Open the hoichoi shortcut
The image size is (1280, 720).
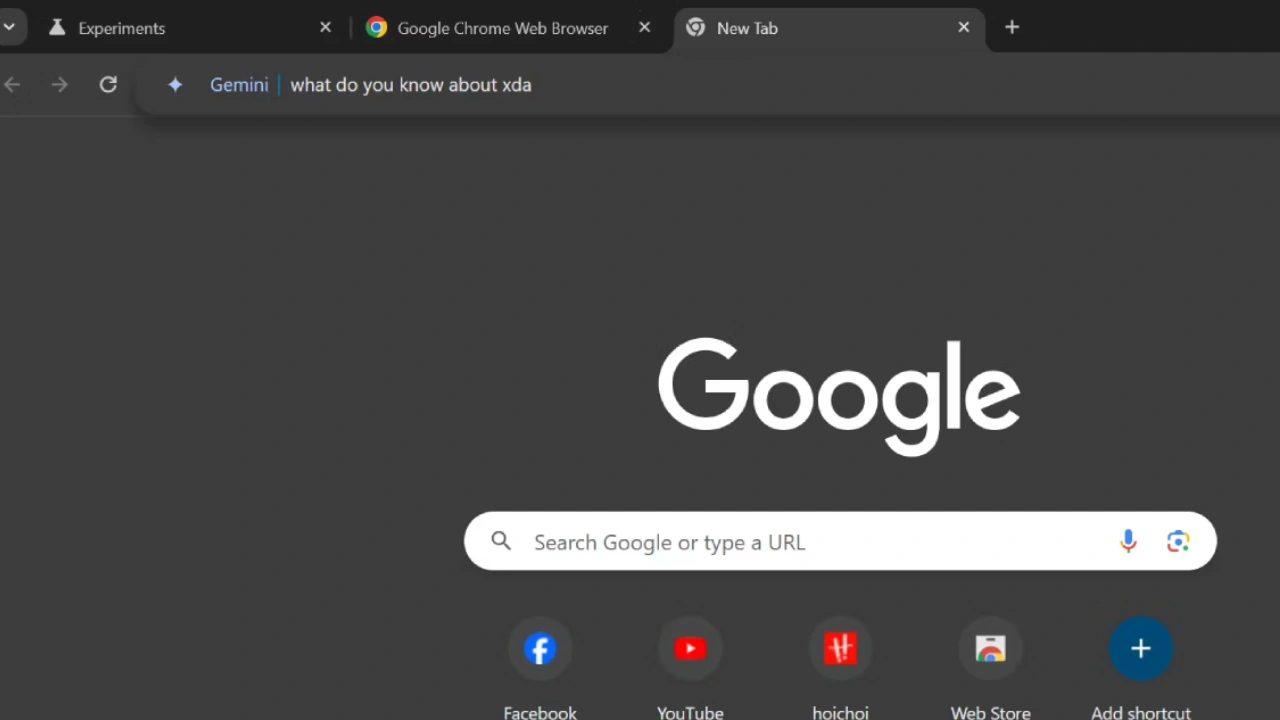(840, 649)
